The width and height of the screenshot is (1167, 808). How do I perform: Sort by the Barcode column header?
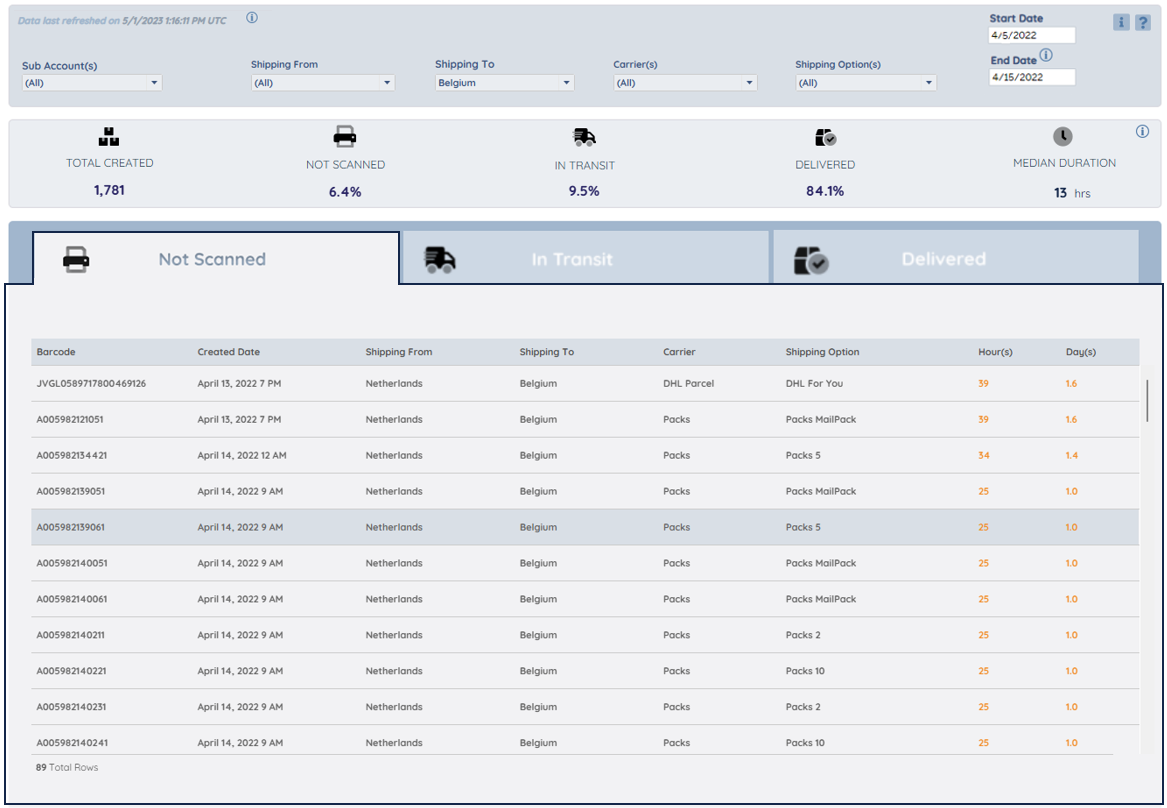click(56, 352)
